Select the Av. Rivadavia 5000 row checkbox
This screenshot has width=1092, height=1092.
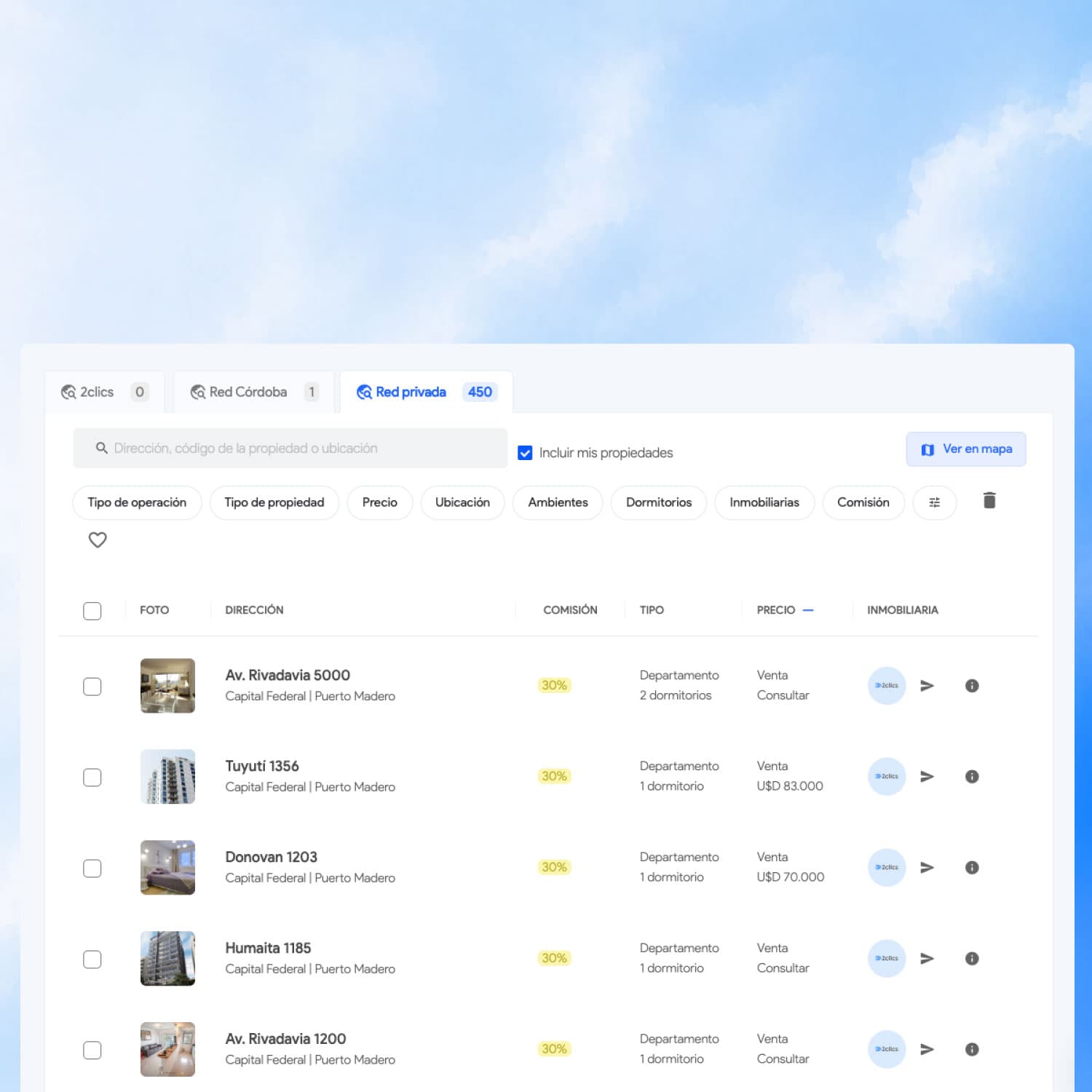tap(92, 687)
